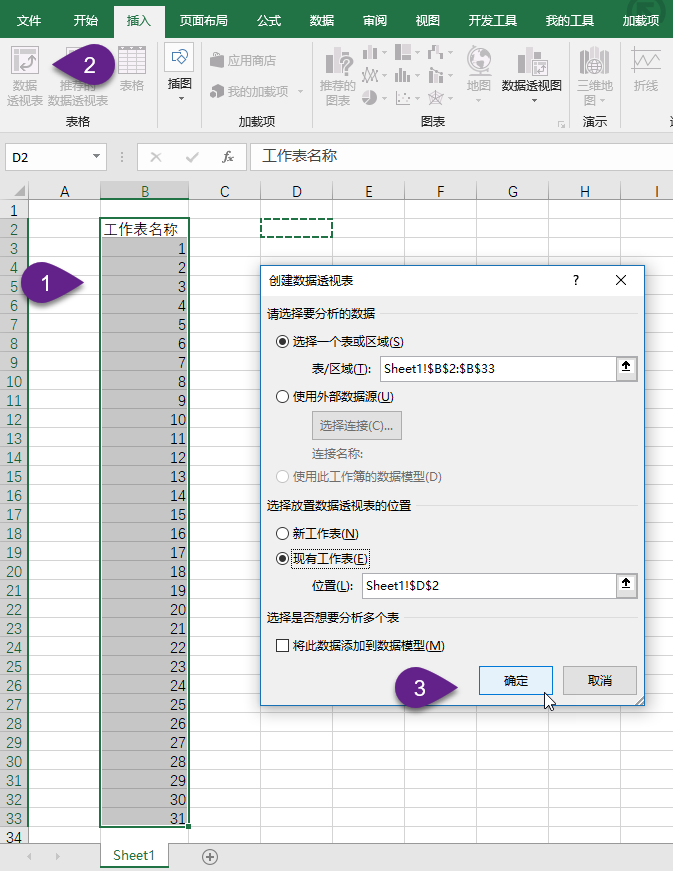Click the Table (表格) icon in ribbon
Viewport: 673px width, 871px height.
click(132, 70)
